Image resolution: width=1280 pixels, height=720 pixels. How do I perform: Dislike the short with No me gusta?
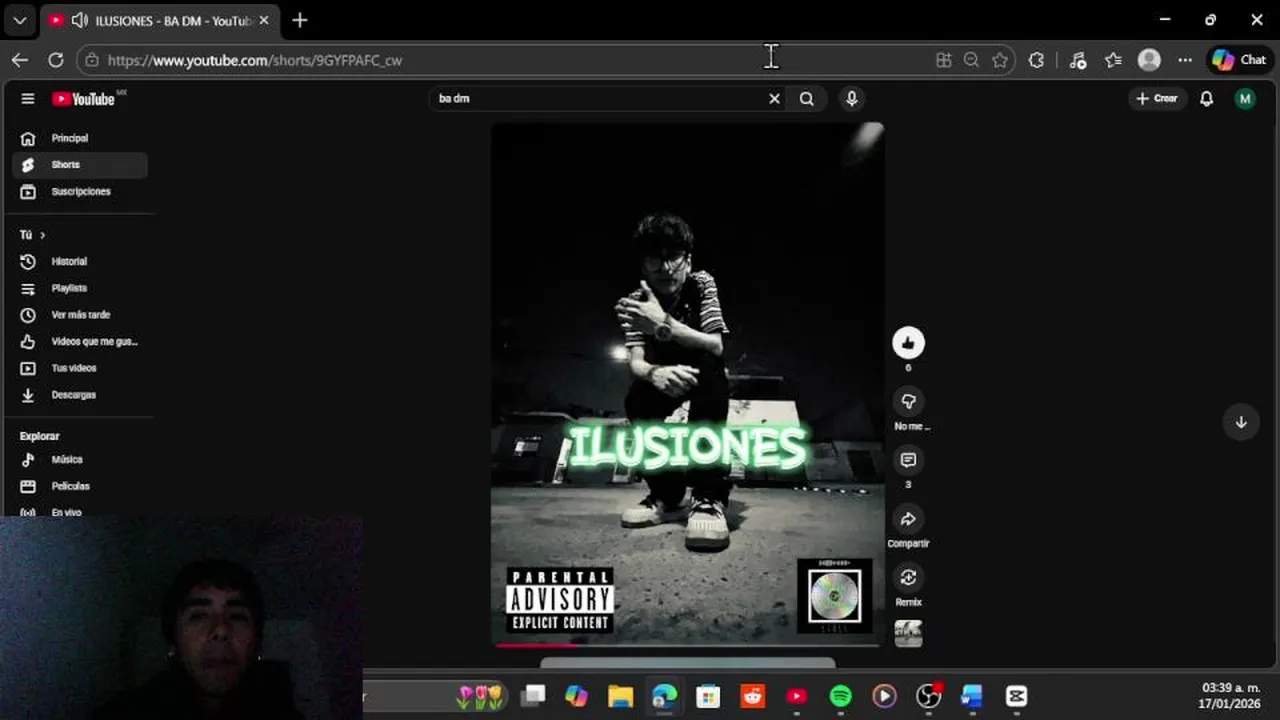(x=908, y=401)
